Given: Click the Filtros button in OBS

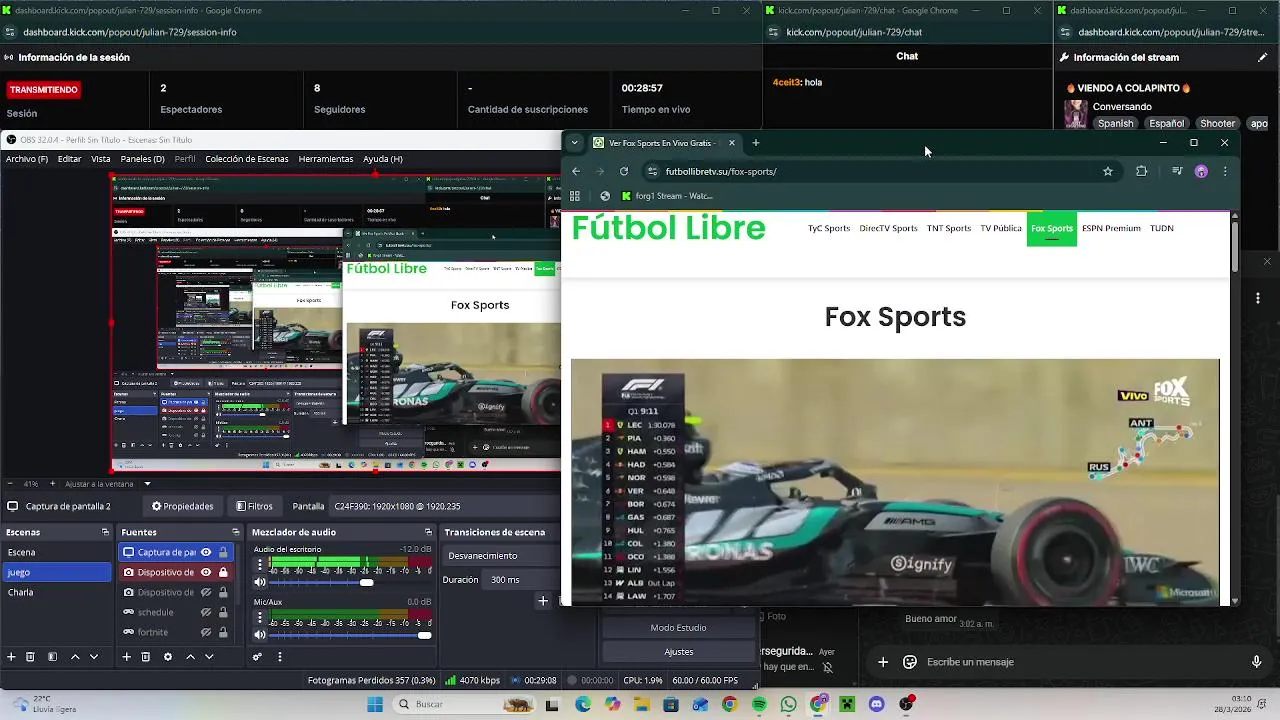Looking at the screenshot, I should (253, 506).
